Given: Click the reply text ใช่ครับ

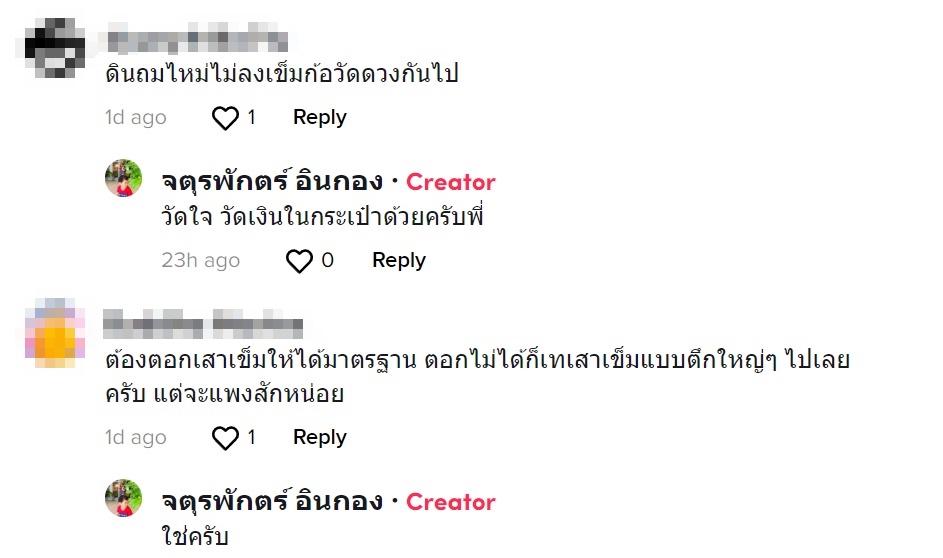Looking at the screenshot, I should pyautogui.click(x=196, y=537).
